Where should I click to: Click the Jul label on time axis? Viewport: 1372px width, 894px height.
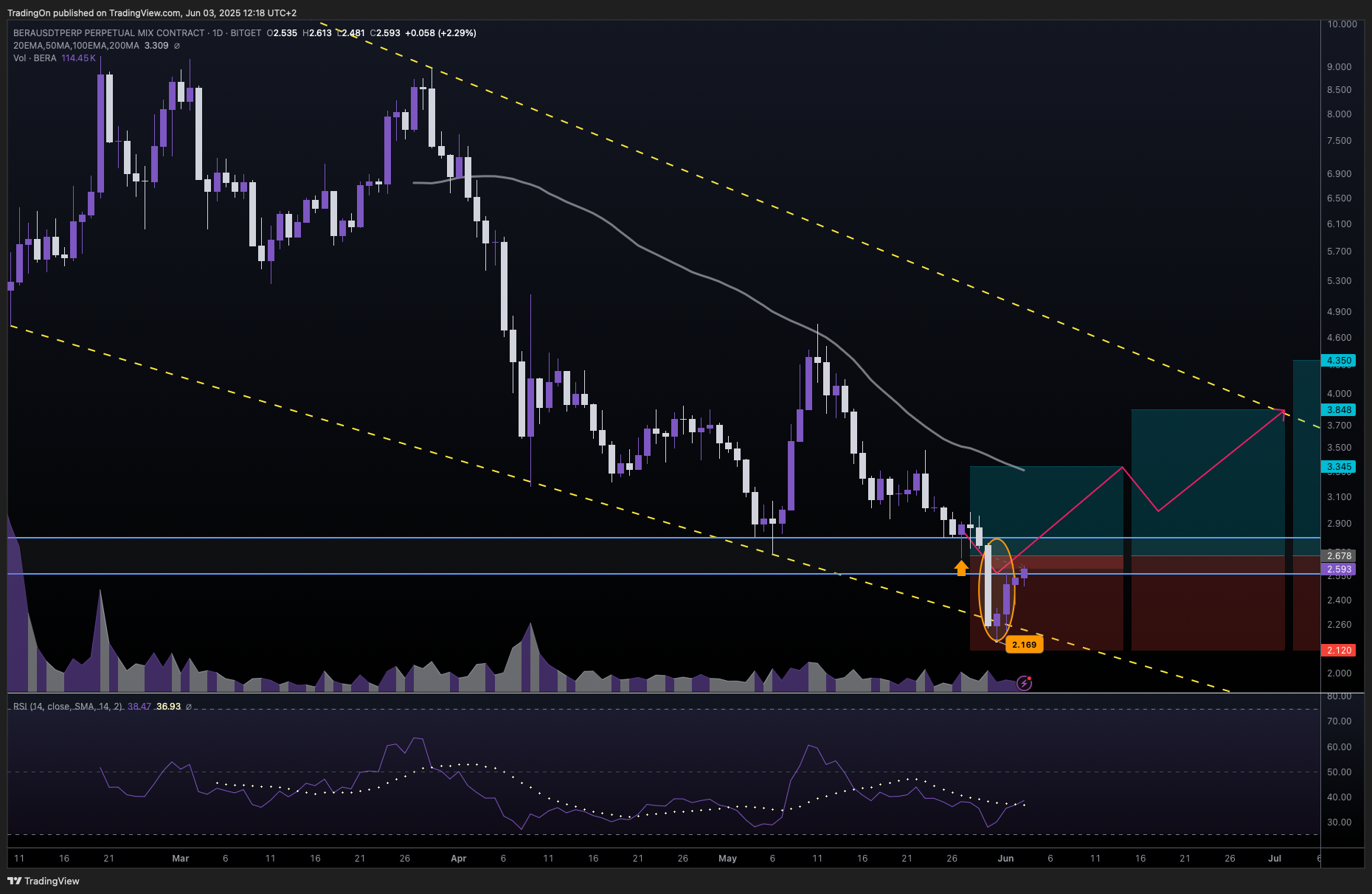pos(1275,859)
